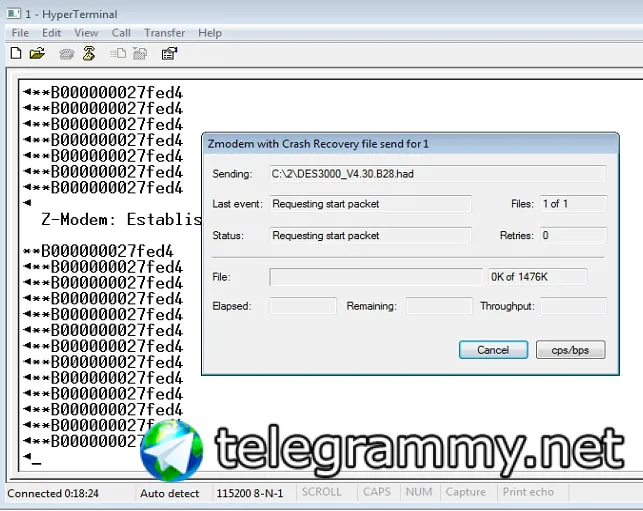Click the Status field in dialog
Screen dimensions: 643x511
[370, 235]
